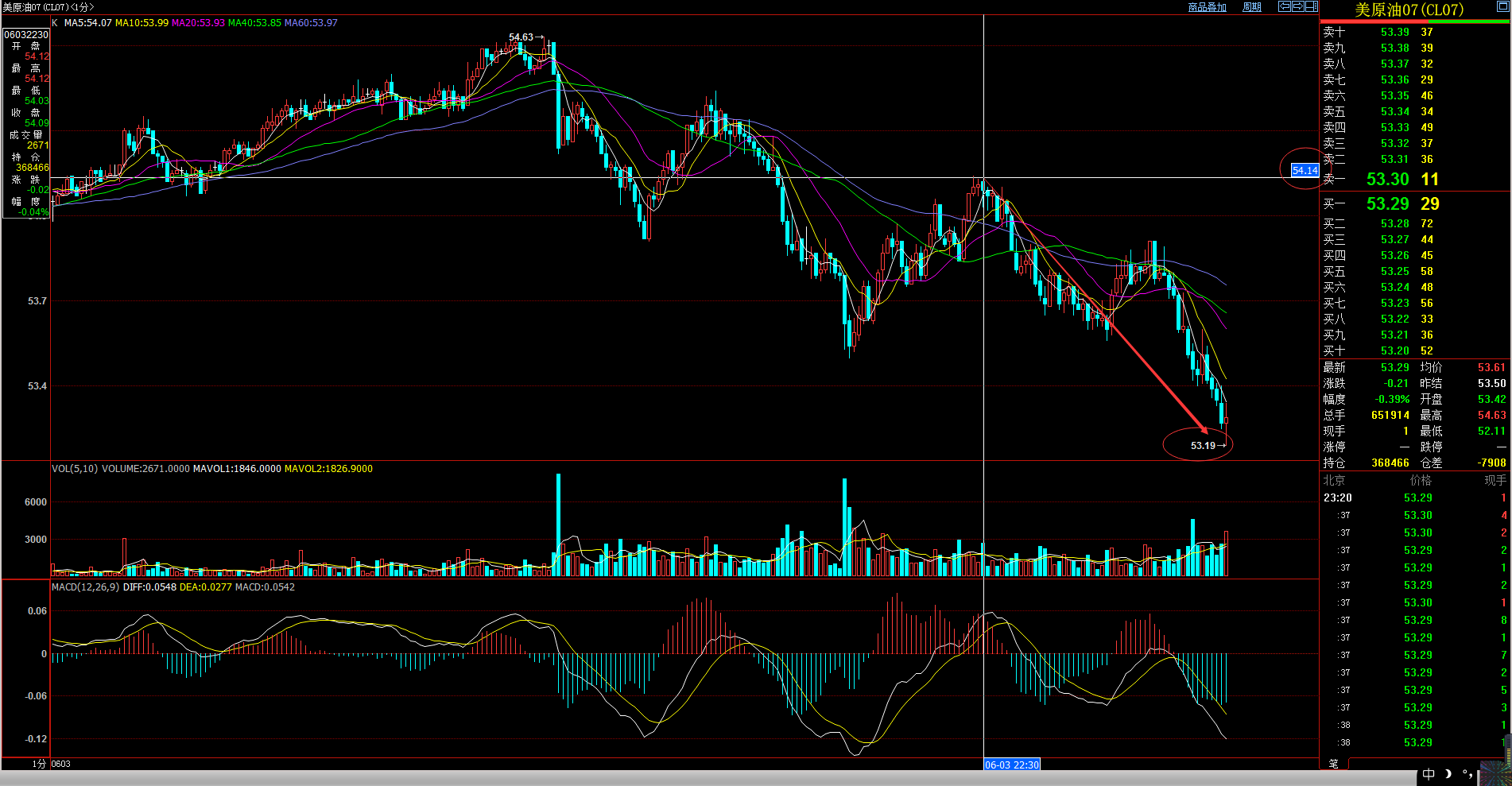Click the 6000 volume axis label

point(36,502)
